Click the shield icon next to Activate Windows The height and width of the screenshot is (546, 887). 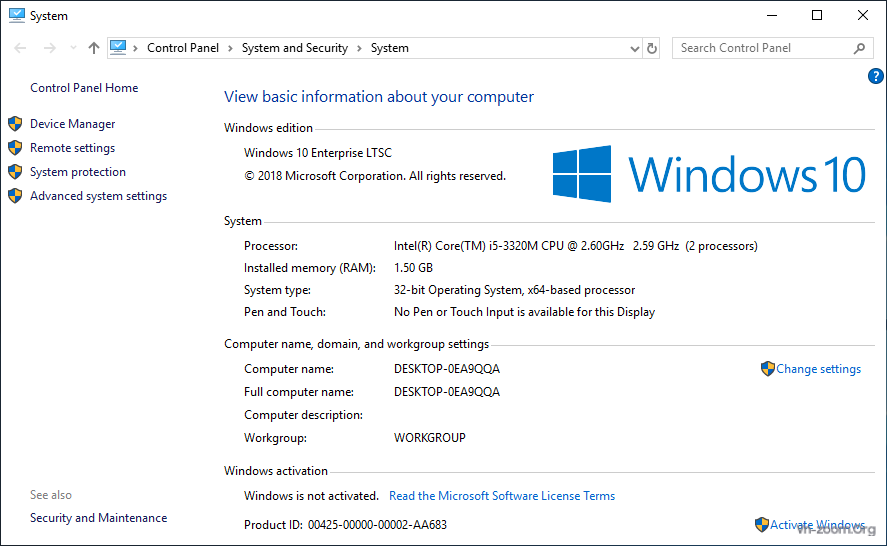coord(762,524)
